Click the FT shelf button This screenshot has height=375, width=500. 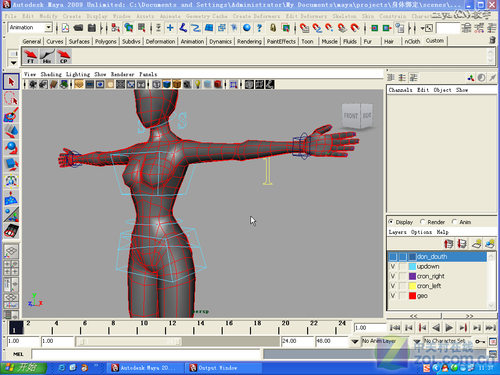point(30,56)
